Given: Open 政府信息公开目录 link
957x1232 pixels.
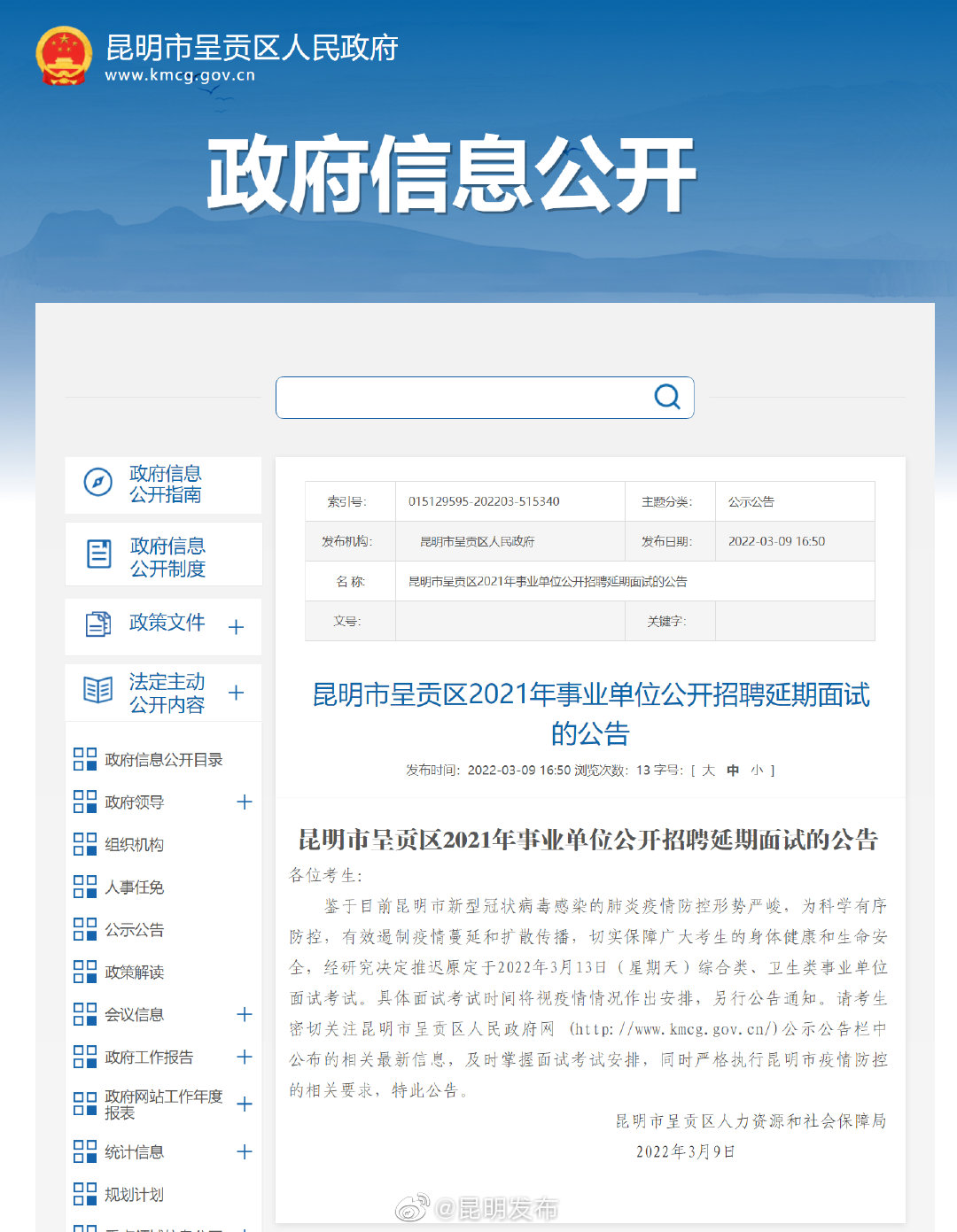Looking at the screenshot, I should (x=163, y=760).
